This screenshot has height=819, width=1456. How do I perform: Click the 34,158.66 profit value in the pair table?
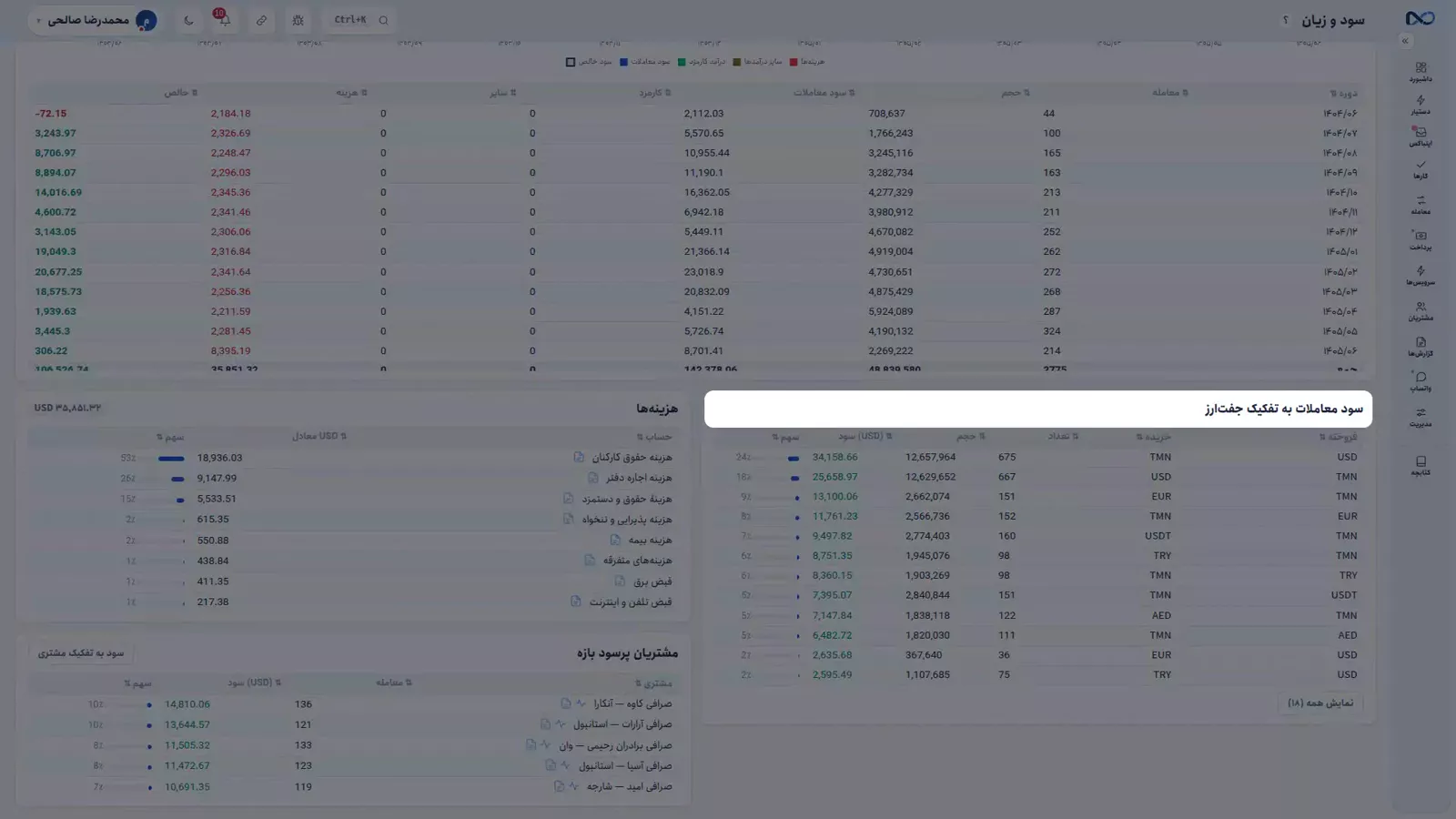click(834, 457)
